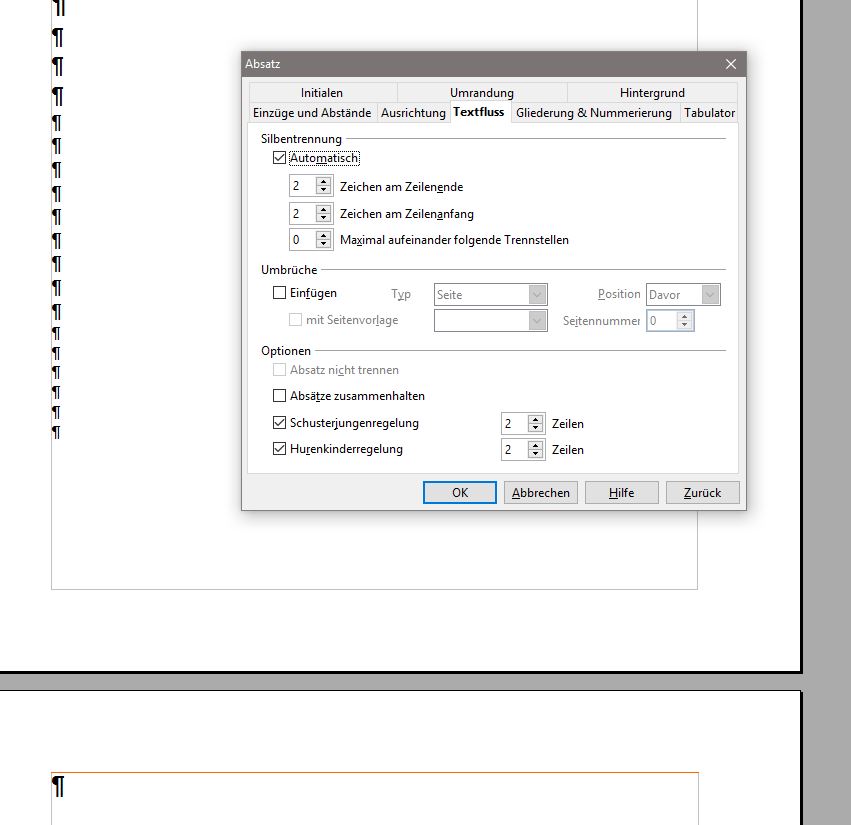
Task: Open the Umrandung tab
Action: click(482, 93)
